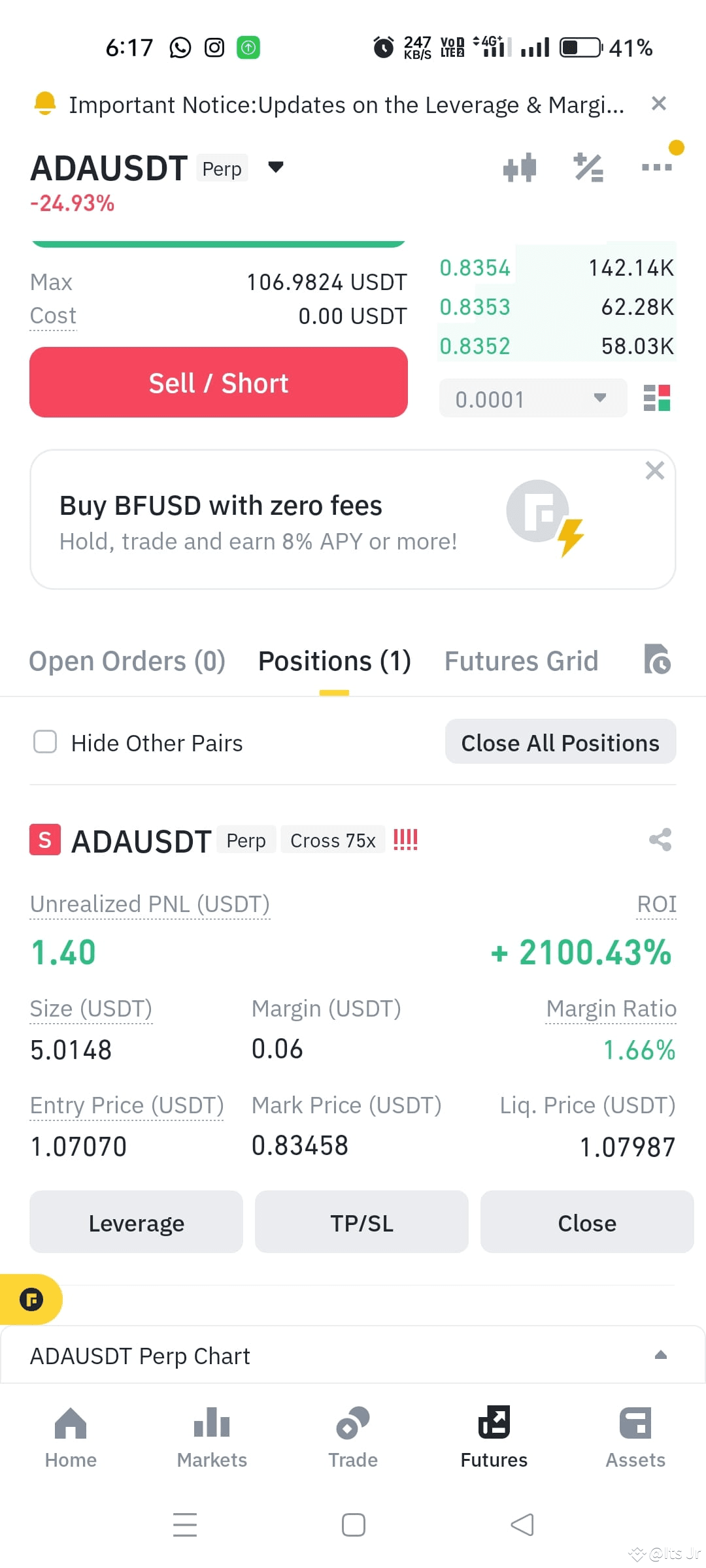Tap Close All Positions
The width and height of the screenshot is (706, 1568).
[560, 742]
